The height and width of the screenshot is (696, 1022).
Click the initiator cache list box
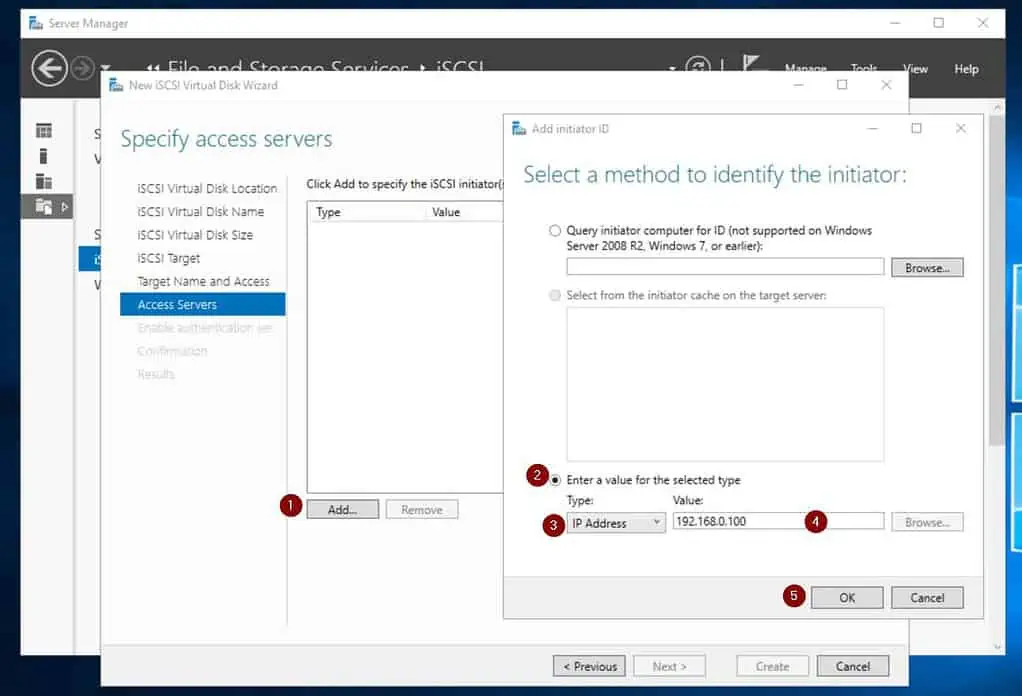725,384
